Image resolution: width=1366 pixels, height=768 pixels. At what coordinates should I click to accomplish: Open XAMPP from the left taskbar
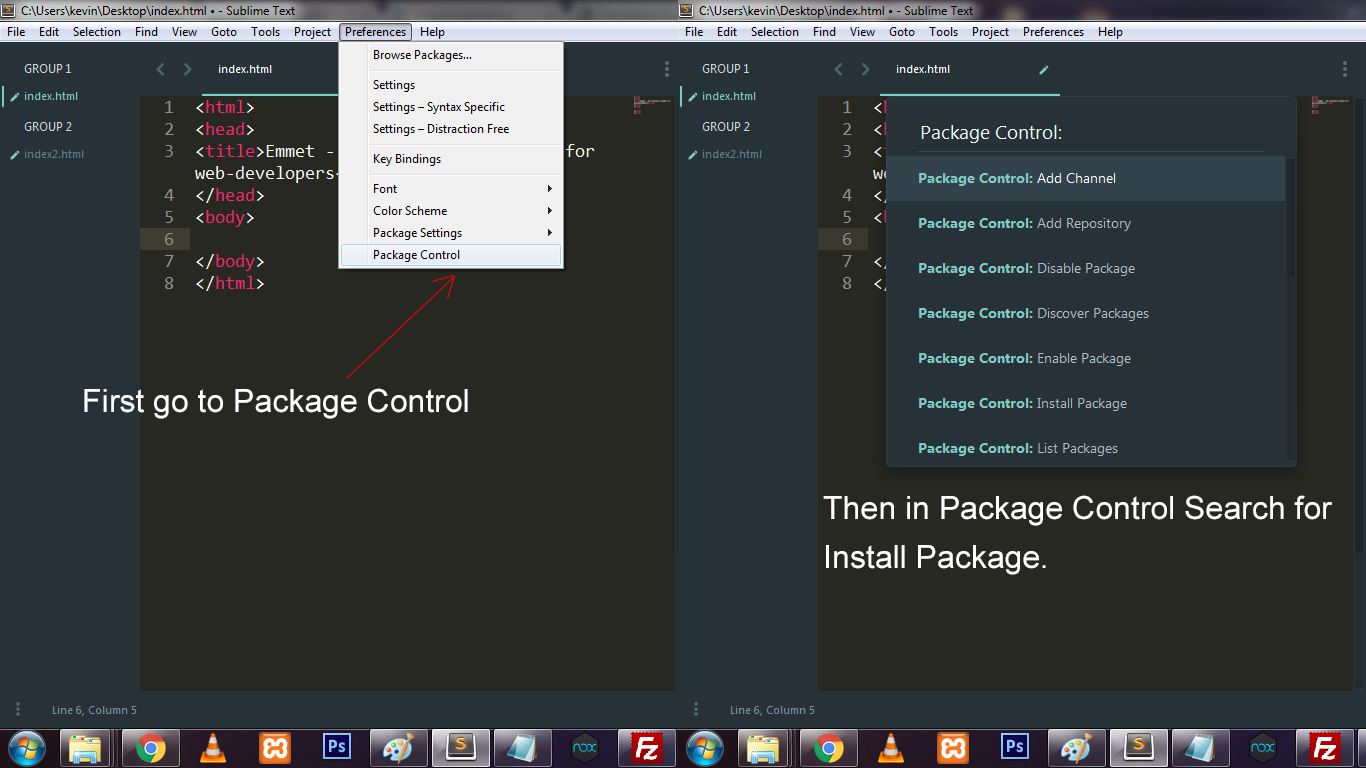tap(275, 748)
